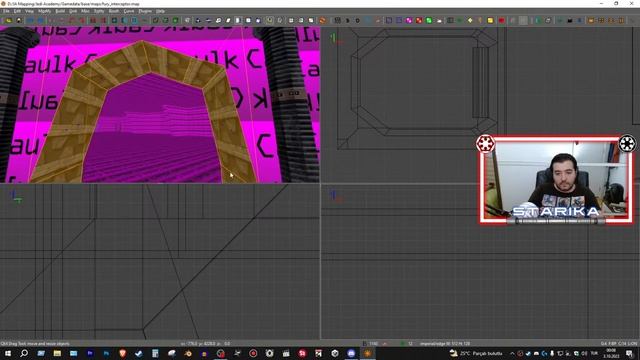Open the Help menu
The width and height of the screenshot is (640, 360).
pos(160,11)
